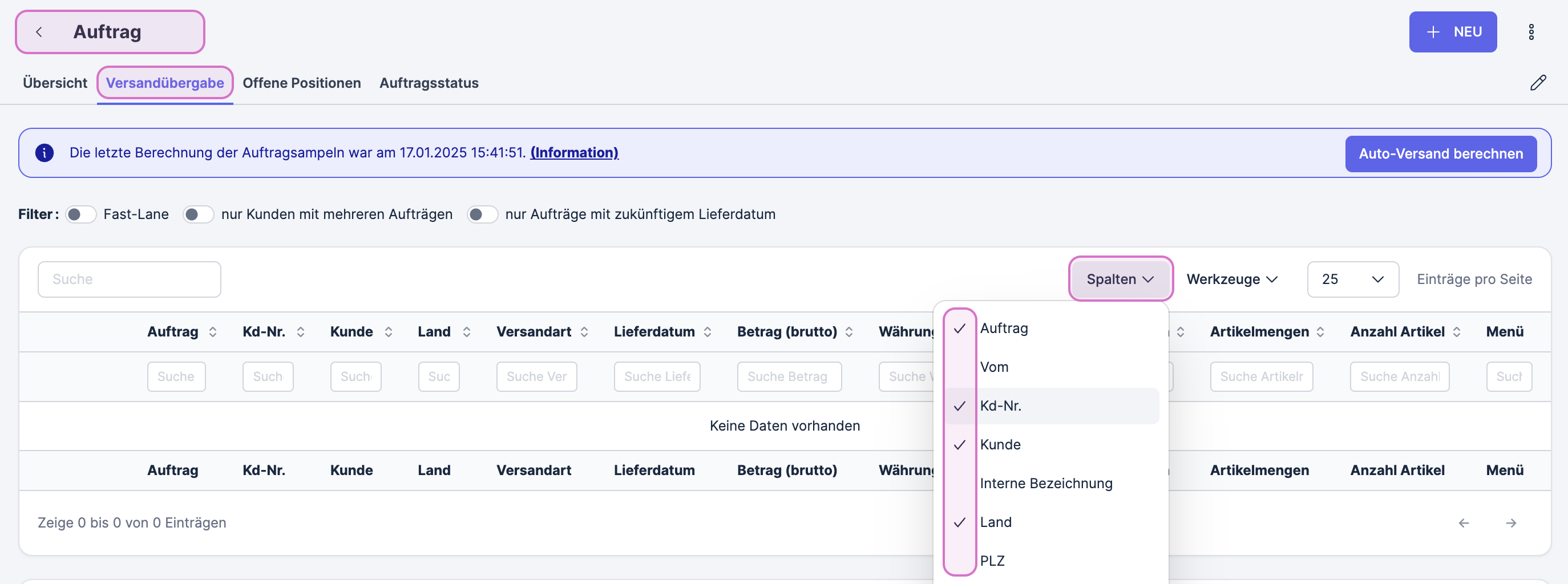Open the Werkzeuge dropdown
This screenshot has width=1568, height=584.
[1231, 279]
